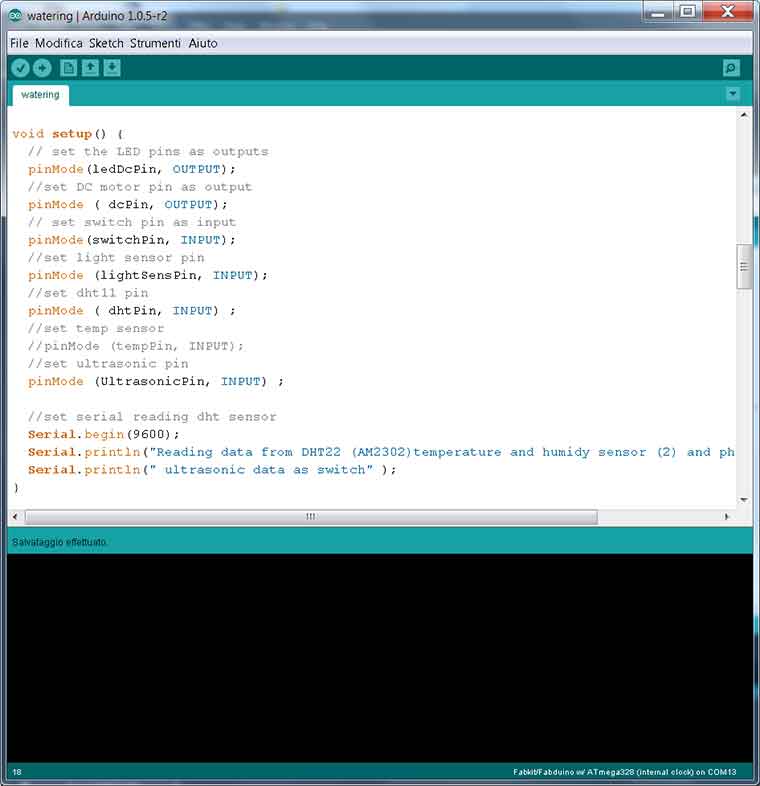Save sketch with the Save icon
The width and height of the screenshot is (760, 786).
pos(112,68)
